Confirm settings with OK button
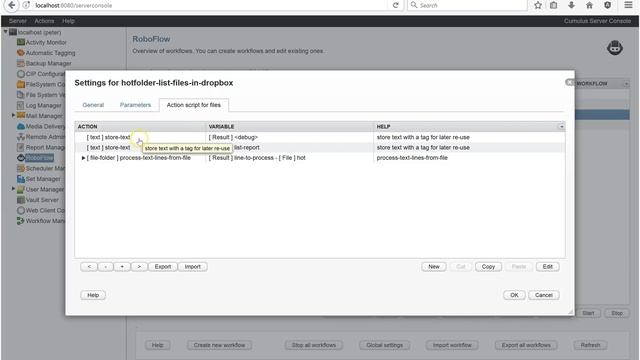Viewport: 640px width, 360px height. (514, 295)
